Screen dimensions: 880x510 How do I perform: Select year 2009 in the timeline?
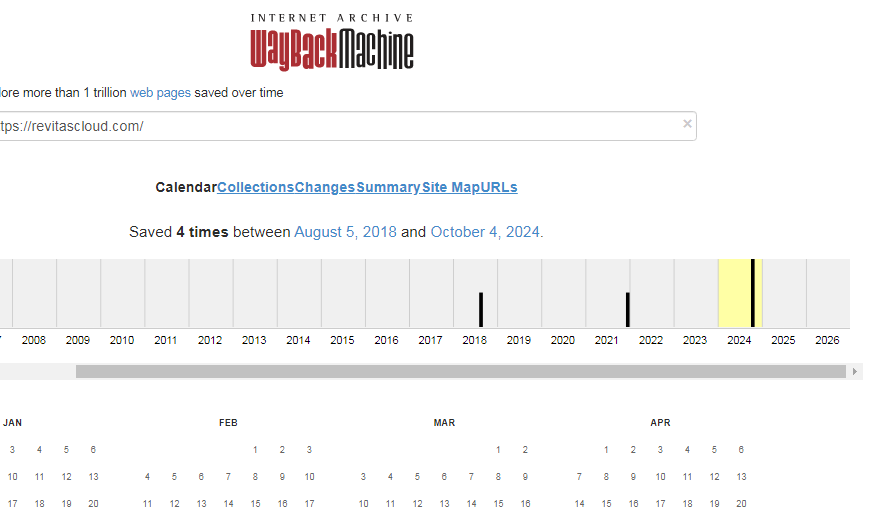pos(77,340)
